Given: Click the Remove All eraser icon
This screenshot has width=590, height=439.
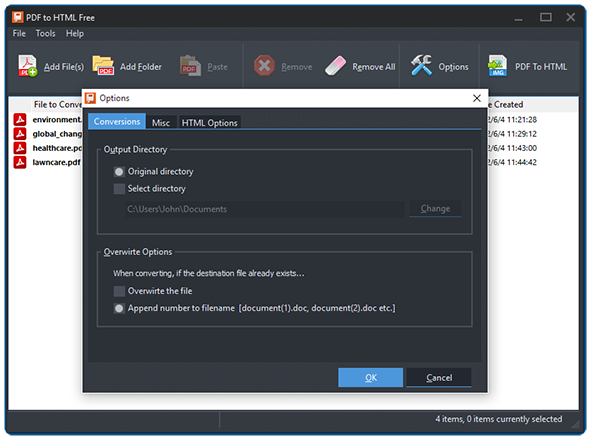Looking at the screenshot, I should pyautogui.click(x=335, y=66).
